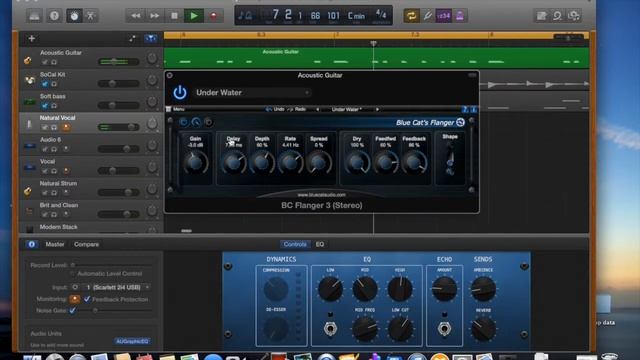The image size is (640, 360).
Task: Select the Natural Strum track icon
Action: click(x=28, y=191)
